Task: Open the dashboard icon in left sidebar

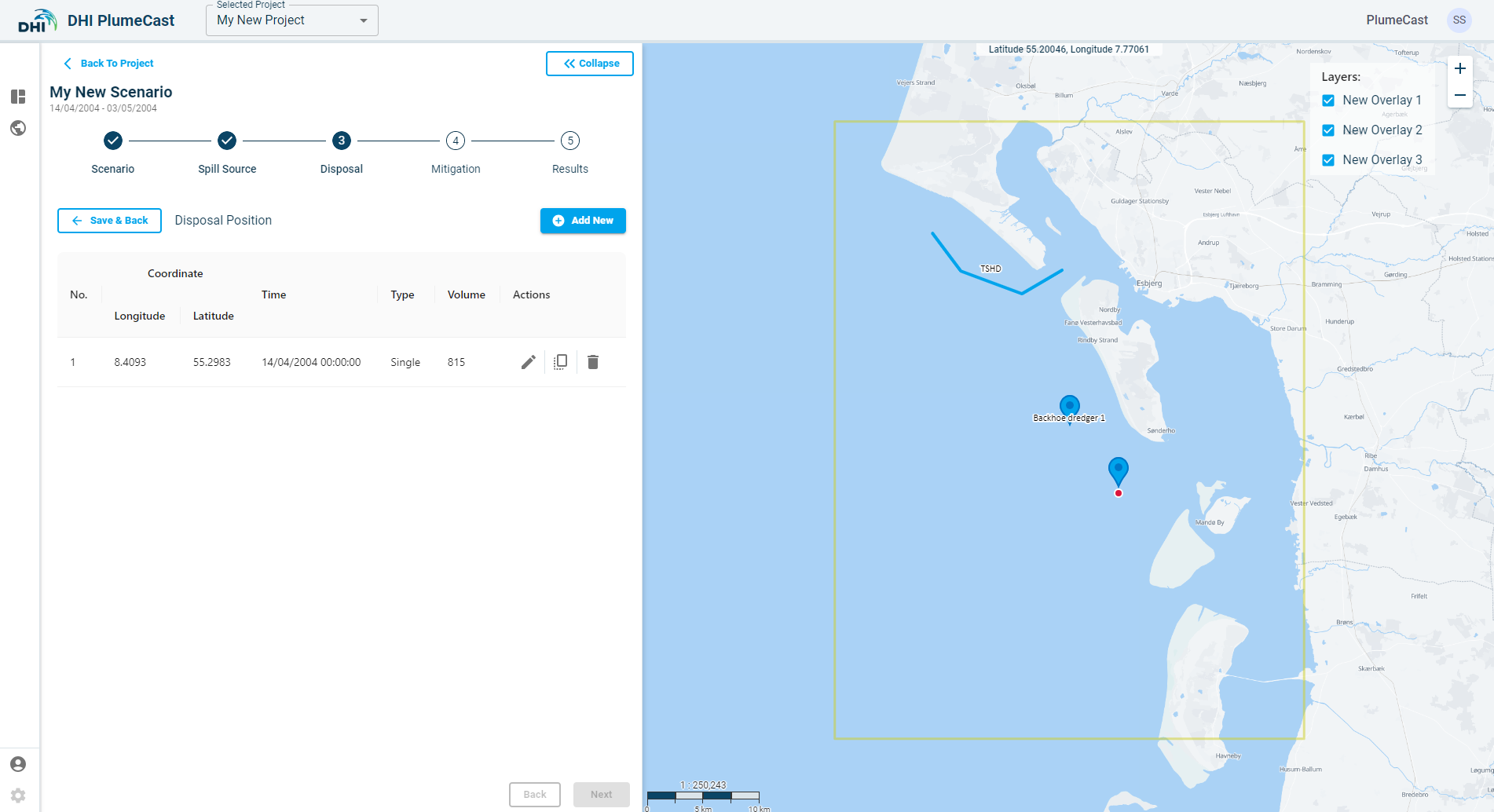Action: 18,97
